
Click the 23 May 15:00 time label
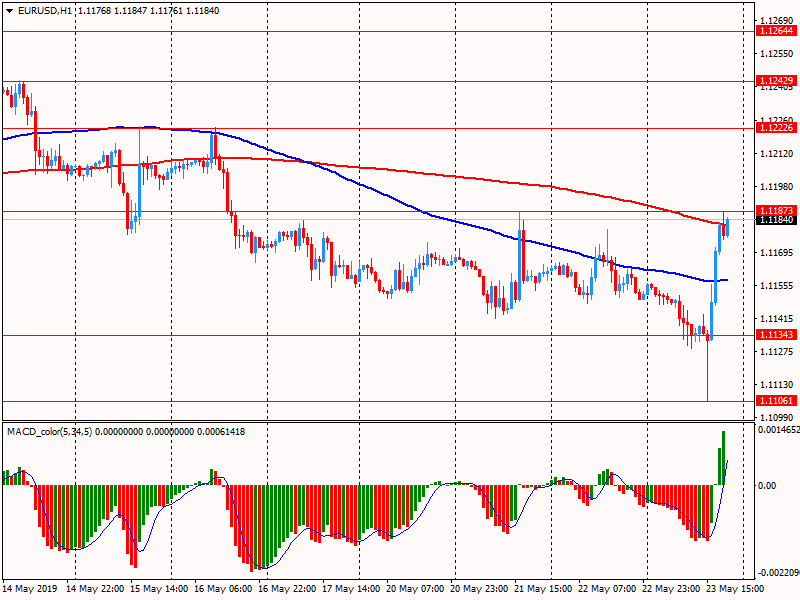pyautogui.click(x=735, y=589)
